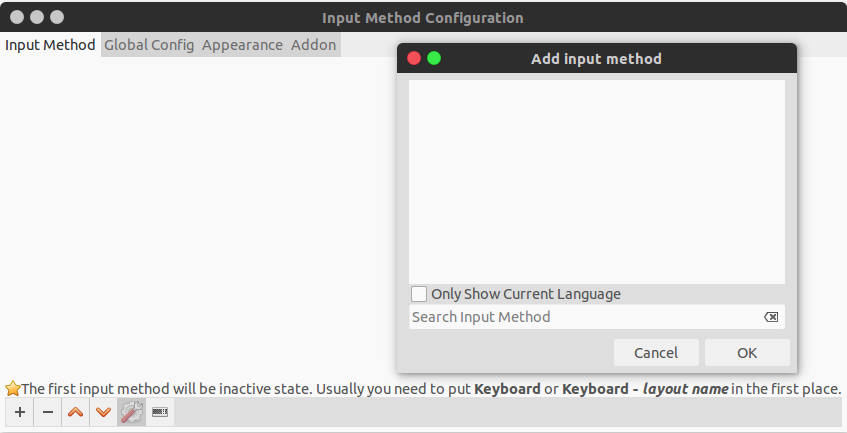Toggle Only Show Current Language checkbox
This screenshot has width=847, height=433.
419,294
